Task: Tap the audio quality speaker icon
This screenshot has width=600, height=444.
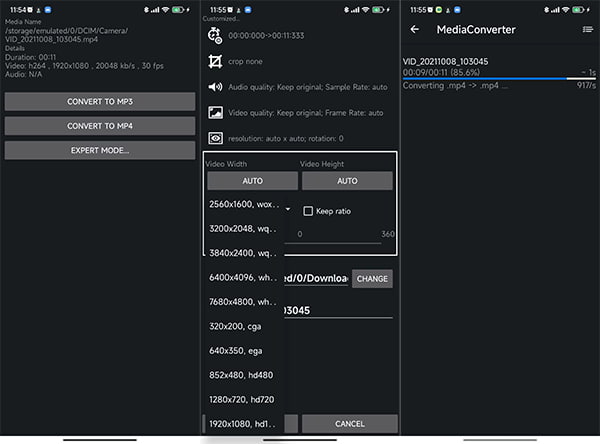Action: 215,87
